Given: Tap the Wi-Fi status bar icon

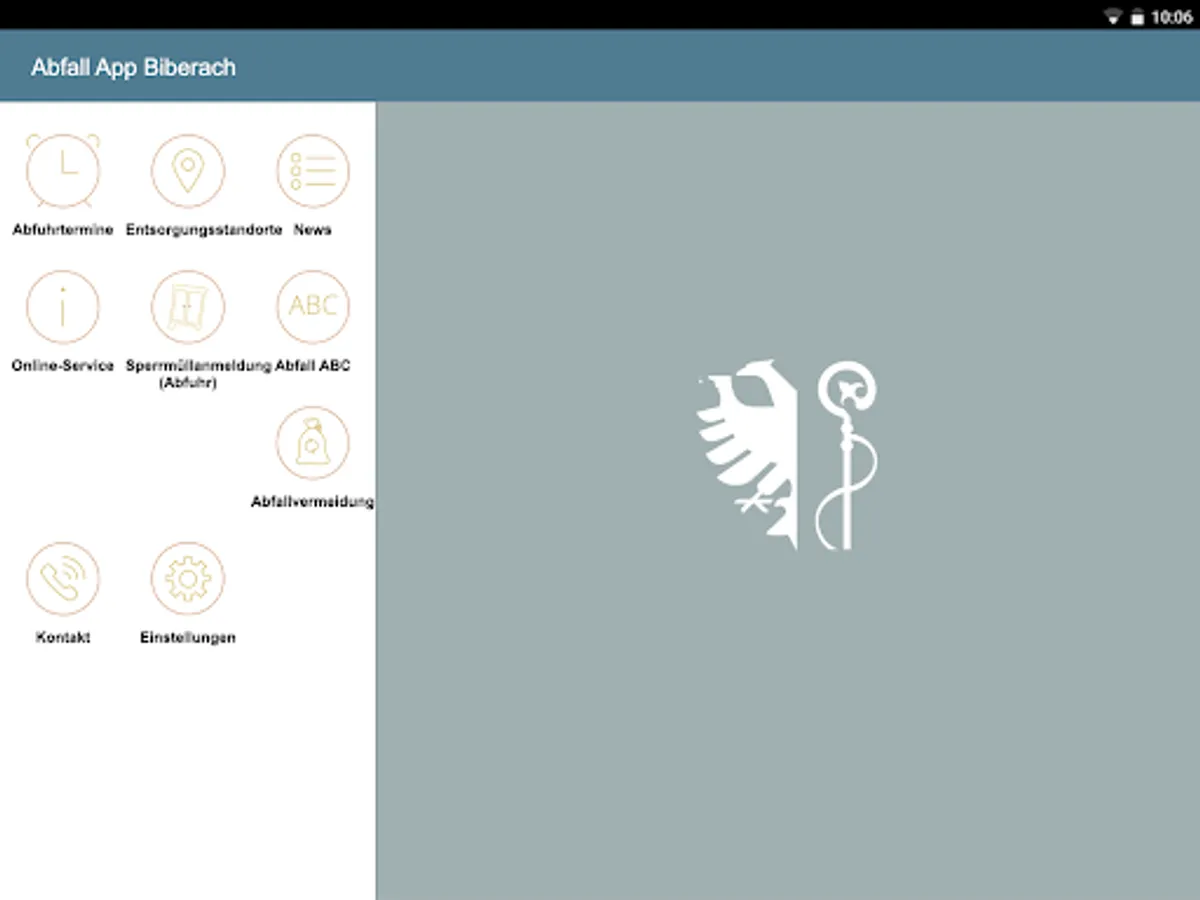Looking at the screenshot, I should click(1112, 17).
